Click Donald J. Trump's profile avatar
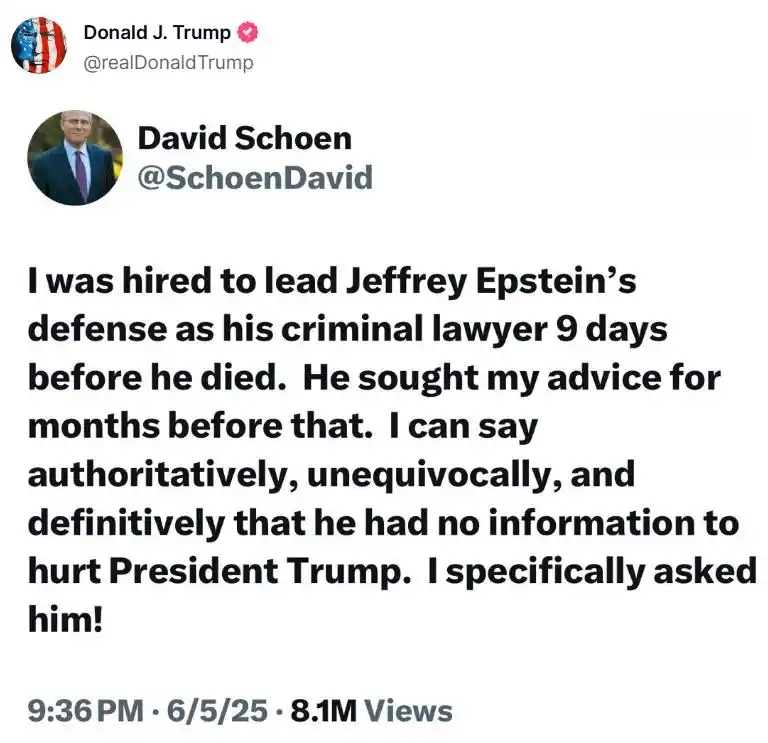768x743 pixels. [x=39, y=45]
